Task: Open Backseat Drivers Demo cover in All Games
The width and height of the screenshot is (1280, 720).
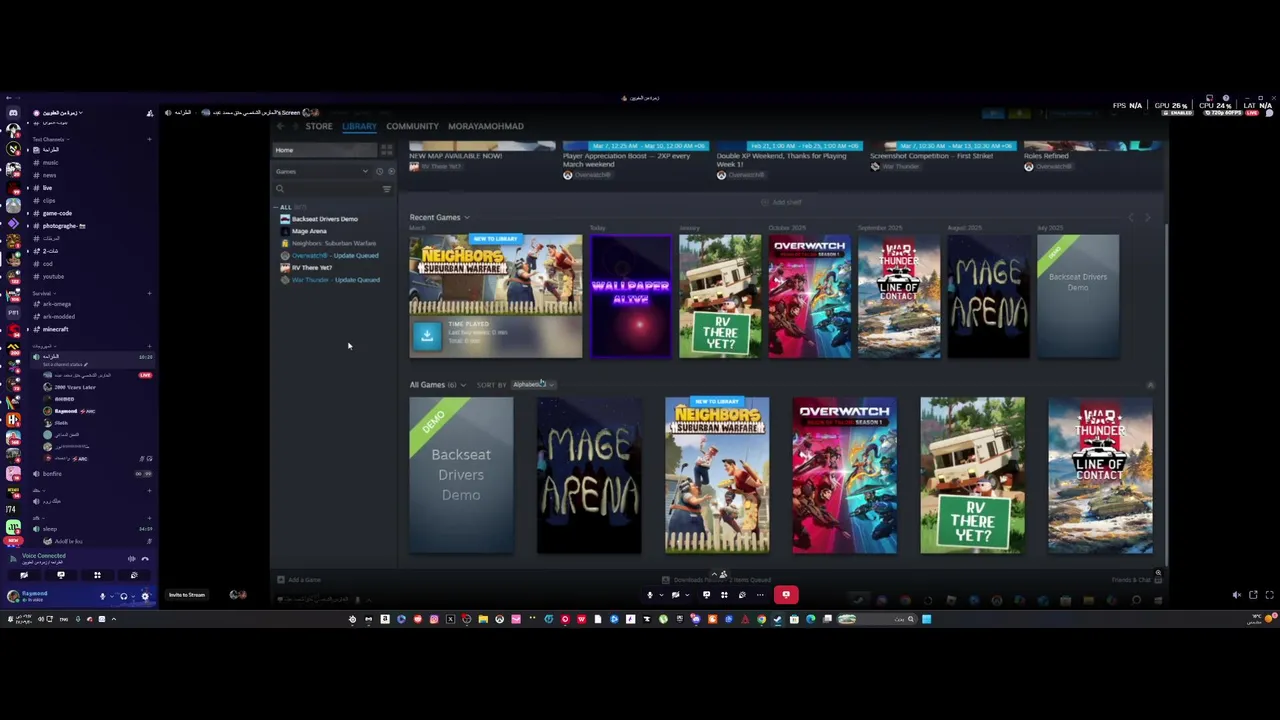Action: tap(461, 475)
